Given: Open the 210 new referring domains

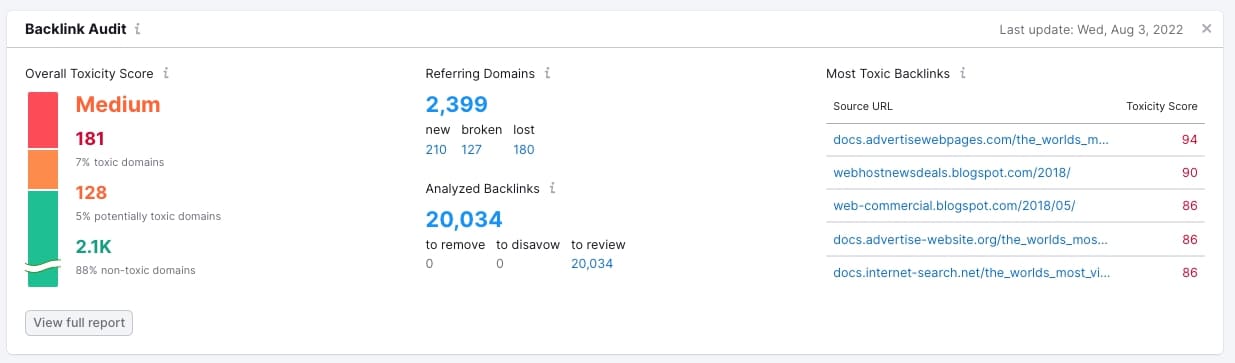Looking at the screenshot, I should (436, 150).
